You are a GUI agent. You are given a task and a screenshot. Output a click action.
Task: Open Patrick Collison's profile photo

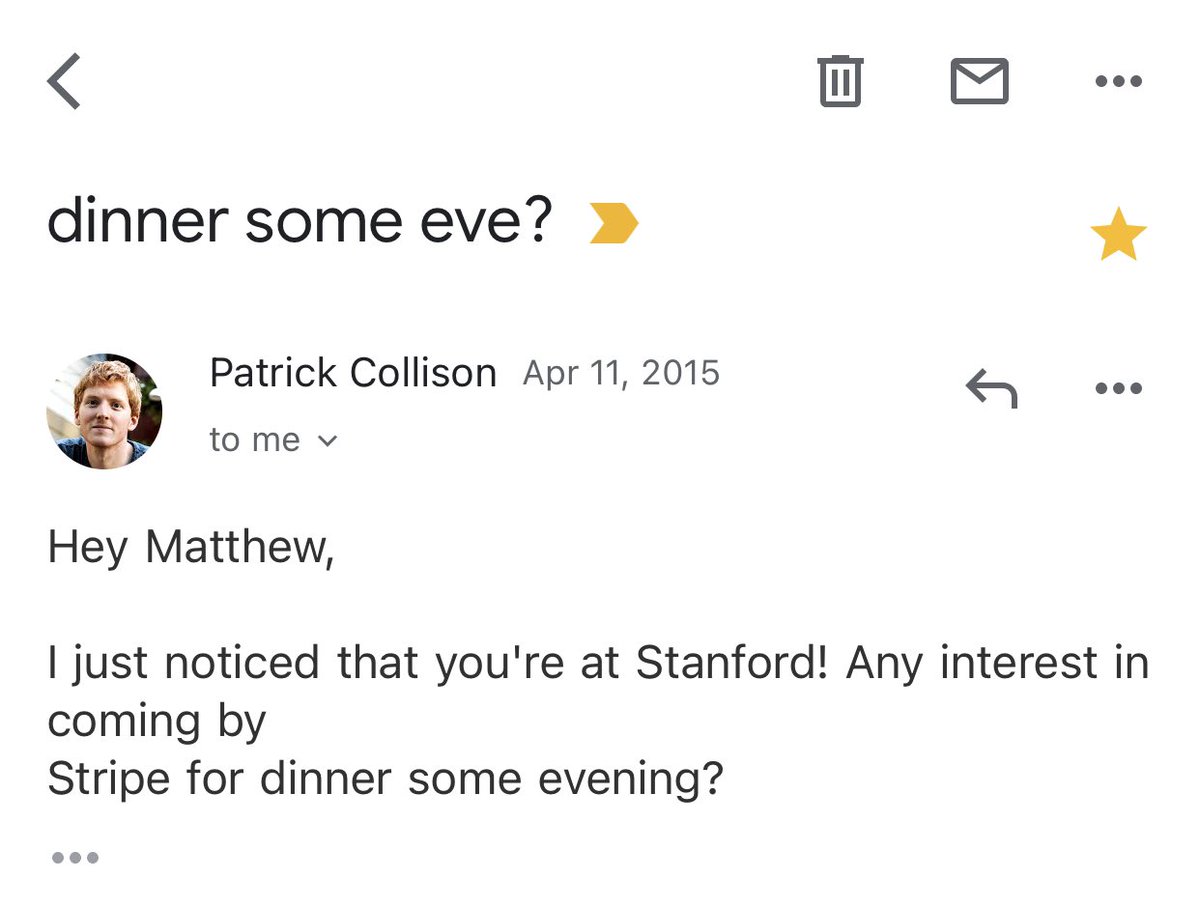click(x=104, y=410)
